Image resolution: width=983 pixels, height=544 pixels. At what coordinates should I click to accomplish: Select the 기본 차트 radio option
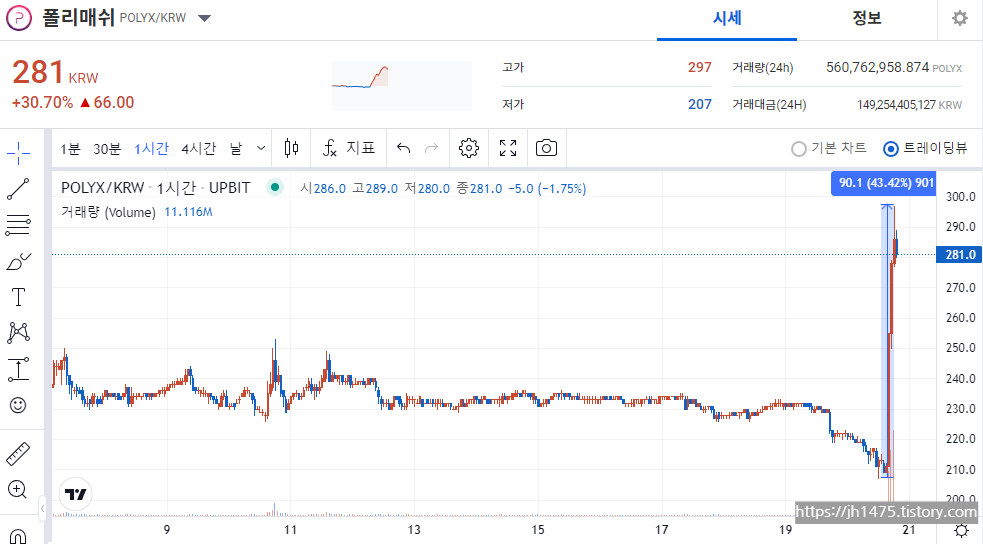coord(828,149)
